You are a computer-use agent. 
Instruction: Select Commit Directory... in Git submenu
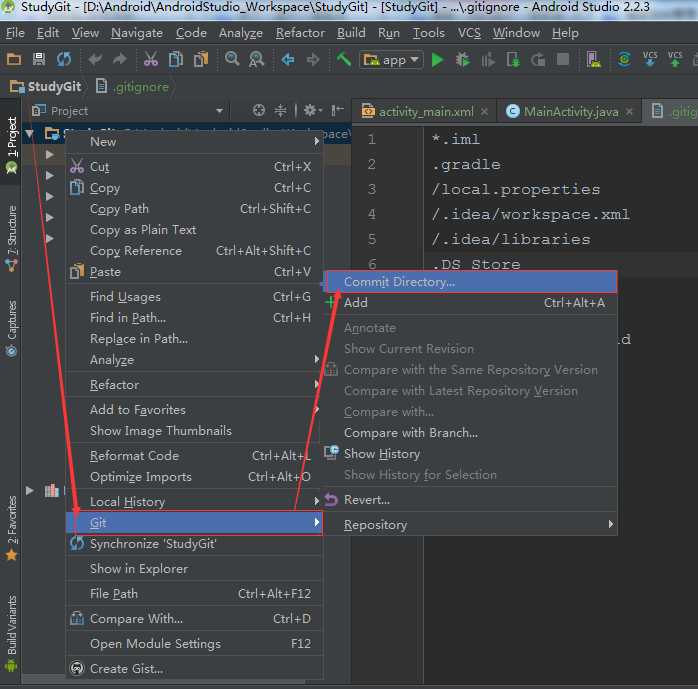470,282
